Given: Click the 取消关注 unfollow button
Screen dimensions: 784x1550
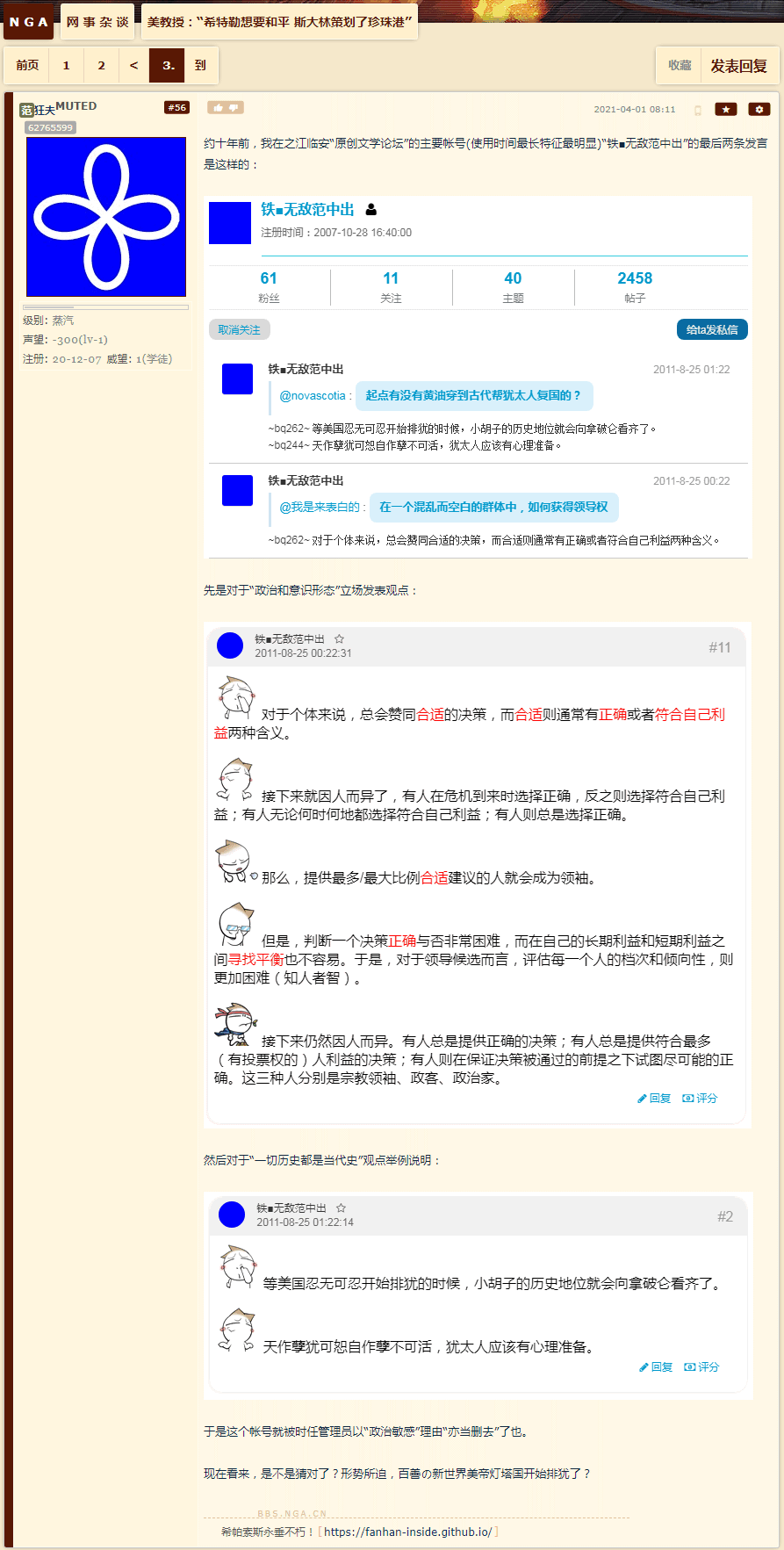Looking at the screenshot, I should 240,329.
